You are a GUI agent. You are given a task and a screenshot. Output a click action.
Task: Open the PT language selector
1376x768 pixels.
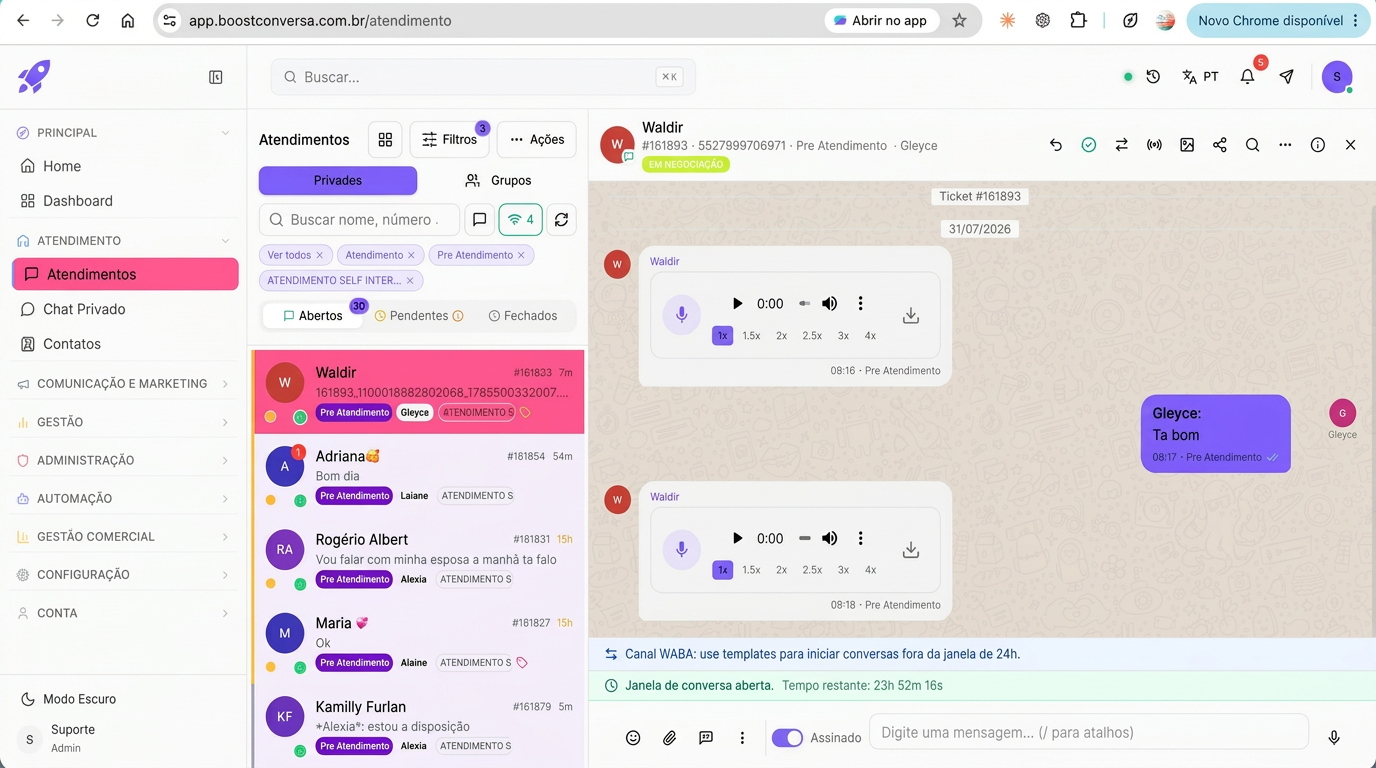point(1200,77)
